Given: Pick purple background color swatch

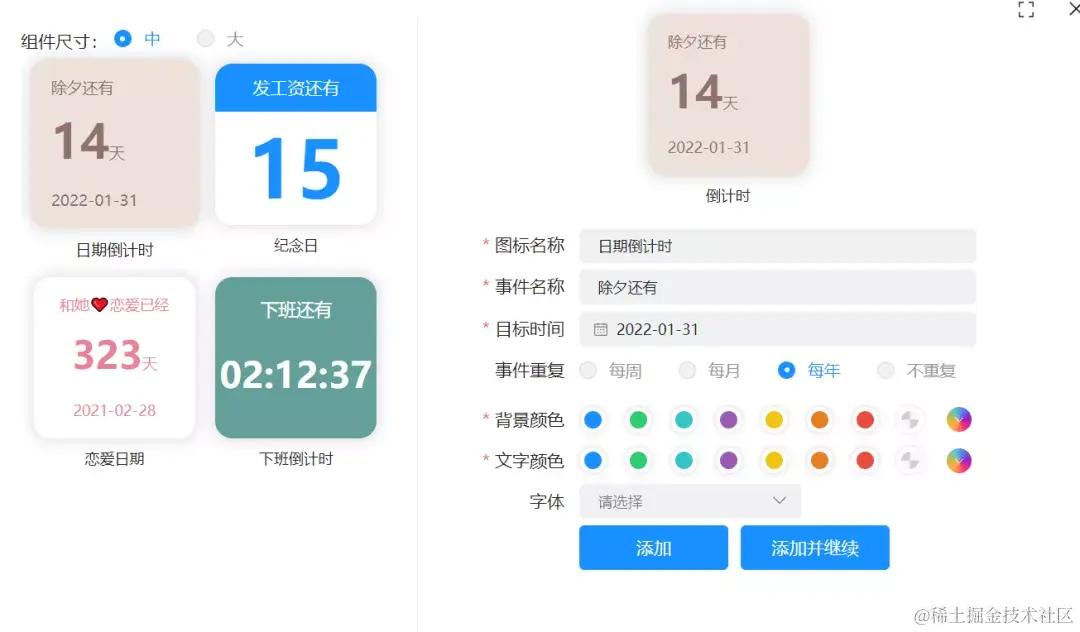Looking at the screenshot, I should pos(728,419).
